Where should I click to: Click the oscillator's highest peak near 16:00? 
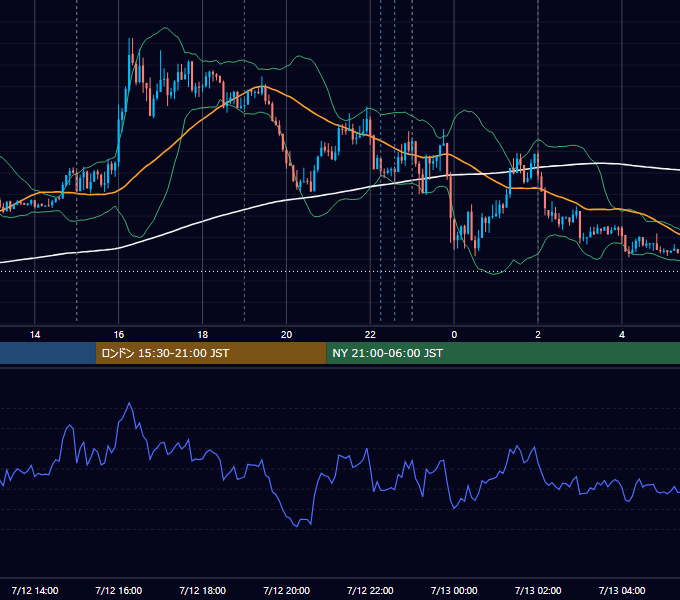click(129, 404)
